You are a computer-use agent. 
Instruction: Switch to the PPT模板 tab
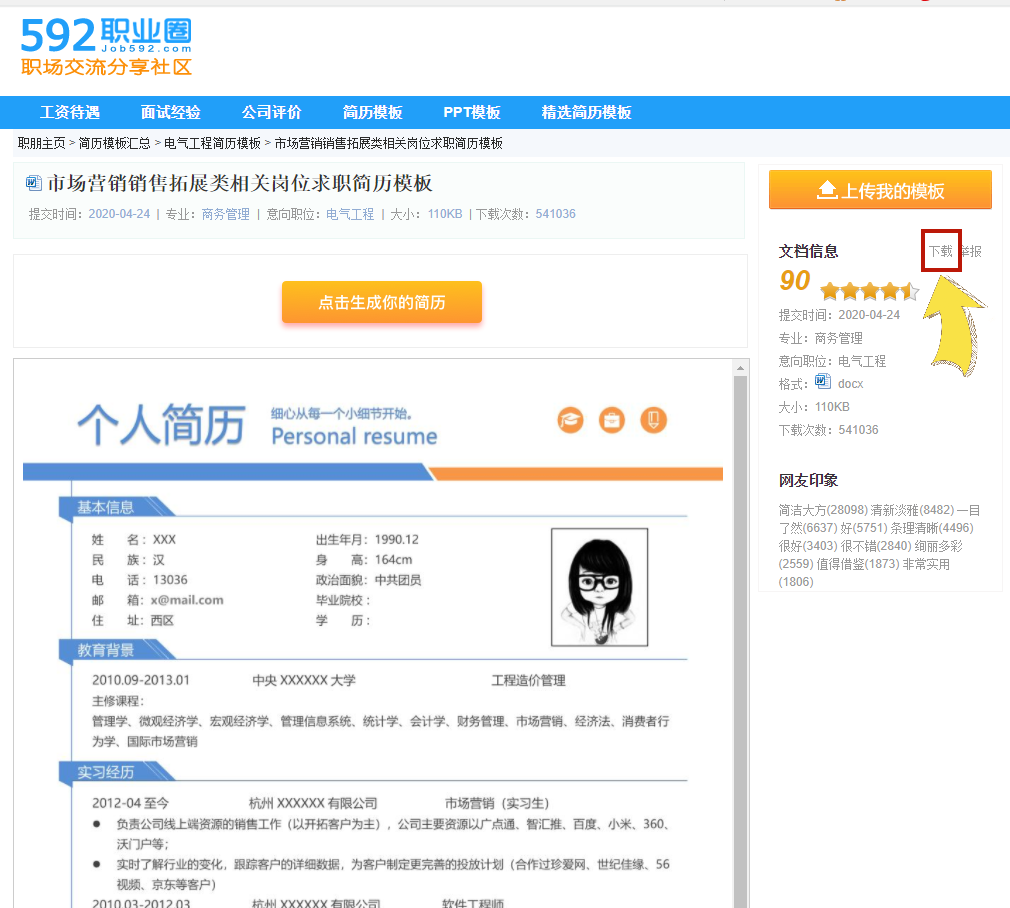click(470, 112)
